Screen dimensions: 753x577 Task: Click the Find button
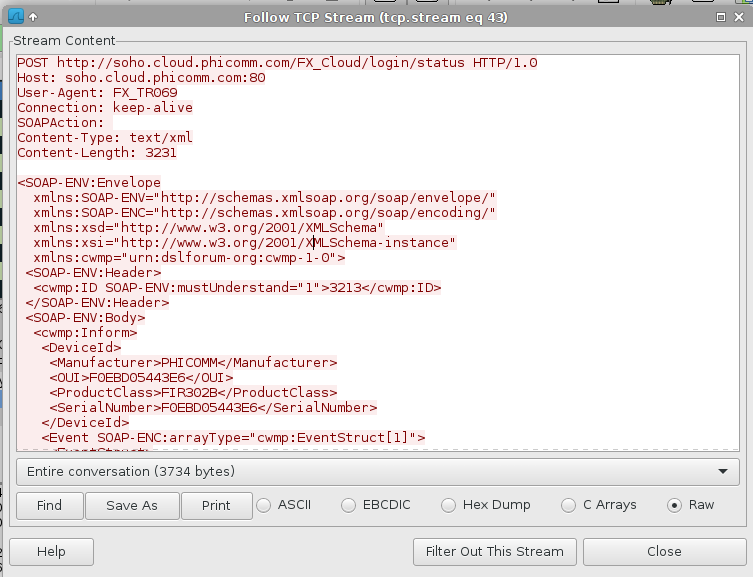[x=49, y=505]
